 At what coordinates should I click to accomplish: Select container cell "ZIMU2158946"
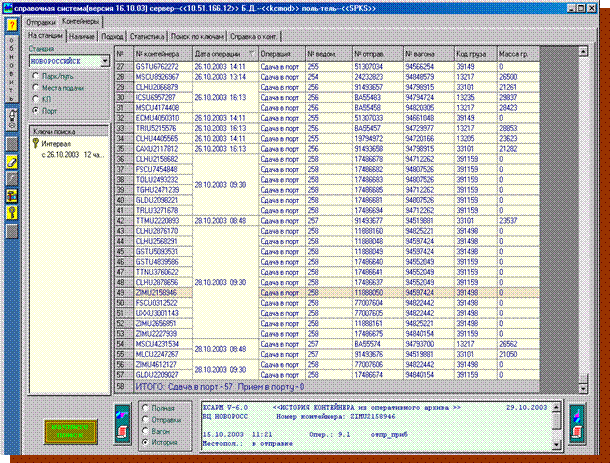pyautogui.click(x=163, y=293)
